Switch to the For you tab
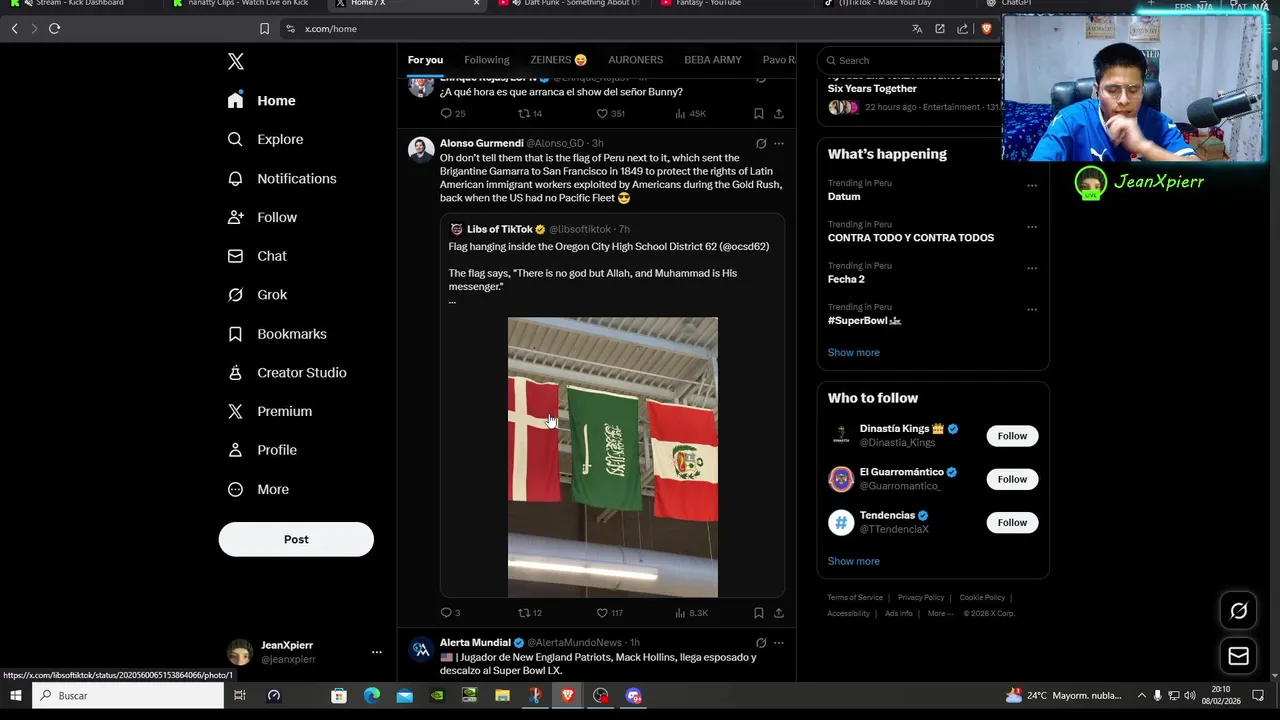This screenshot has height=720, width=1280. click(425, 60)
